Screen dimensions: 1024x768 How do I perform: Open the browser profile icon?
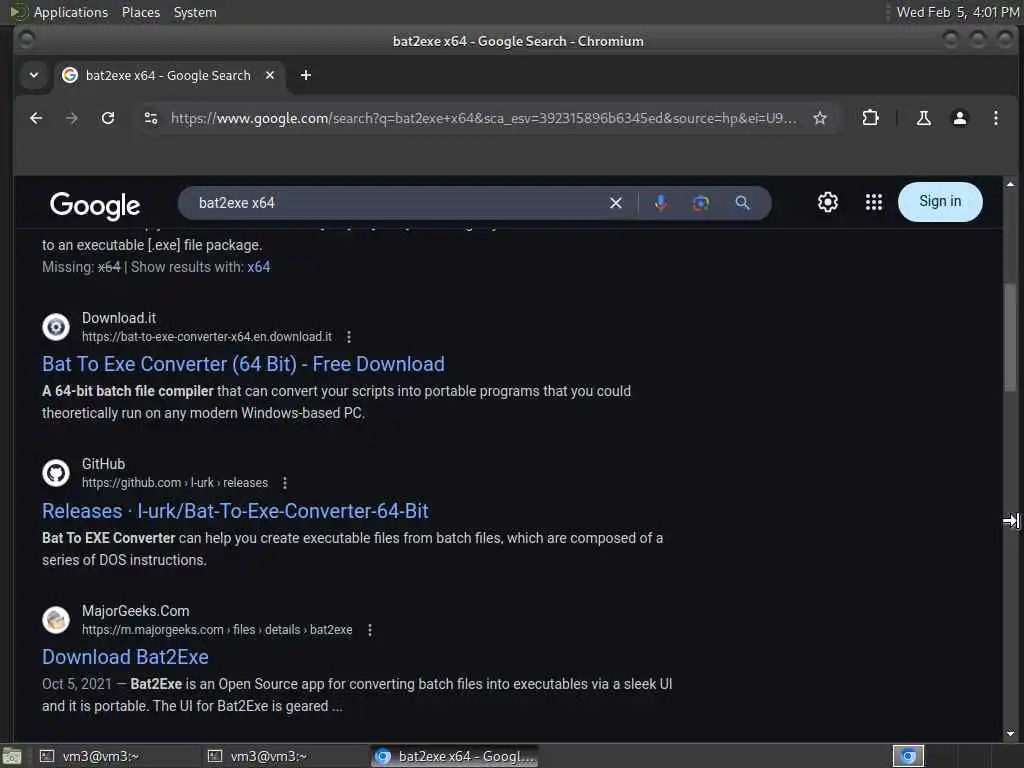tap(959, 118)
